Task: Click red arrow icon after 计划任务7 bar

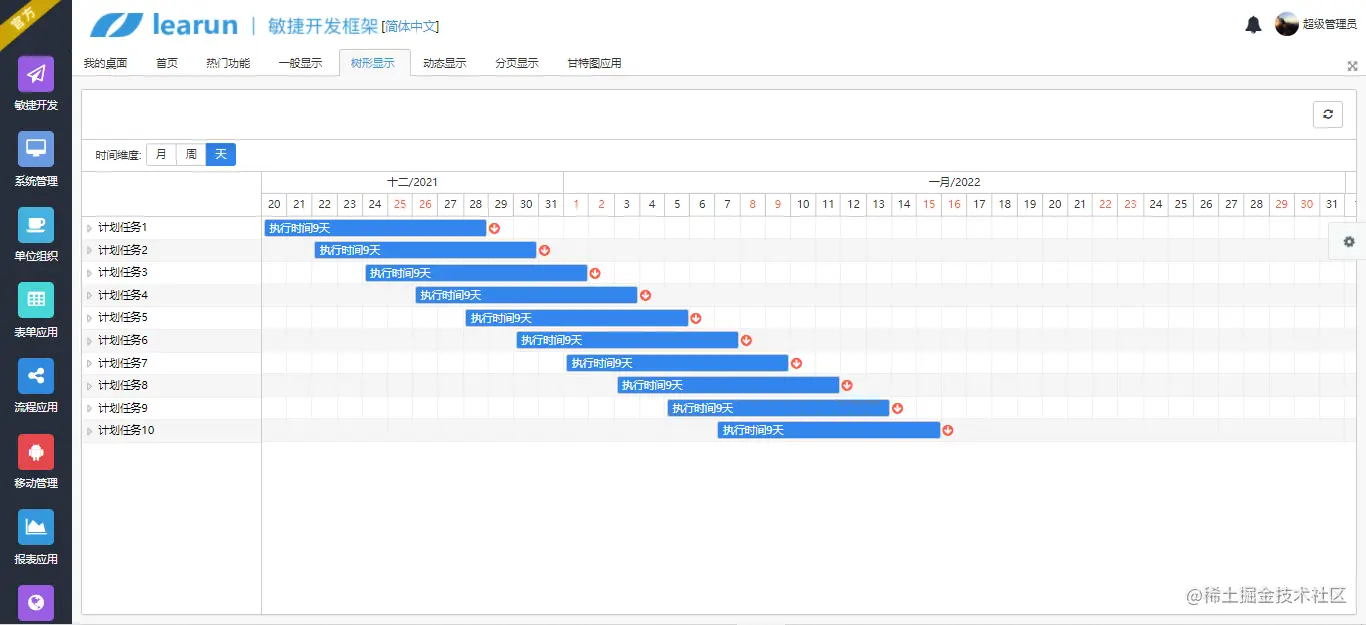Action: click(796, 363)
